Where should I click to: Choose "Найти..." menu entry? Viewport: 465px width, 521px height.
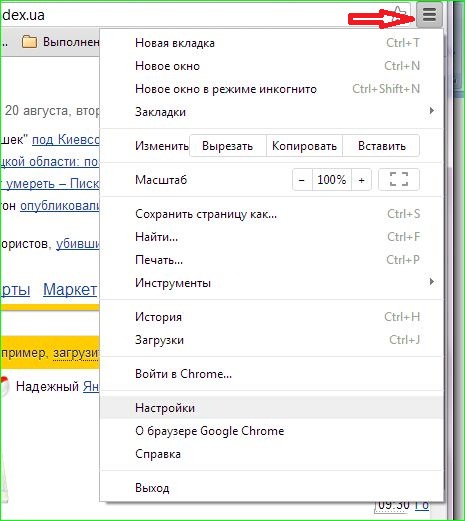[272, 237]
